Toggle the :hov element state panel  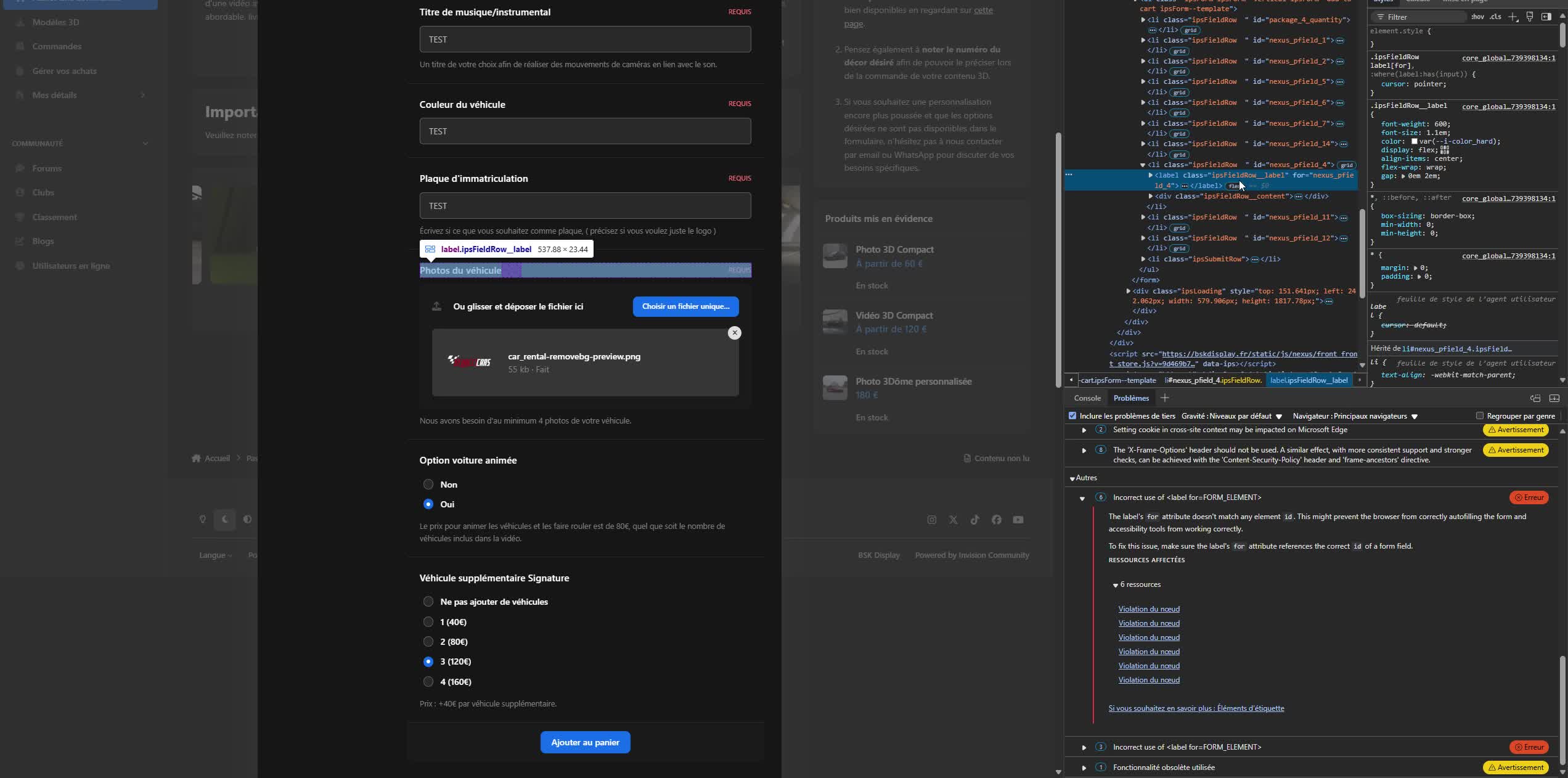click(1477, 17)
